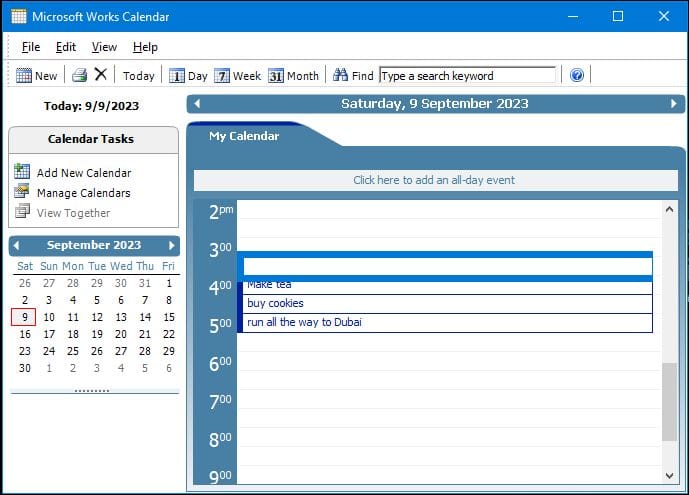This screenshot has height=495, width=689.
Task: Go to next month in mini calendar
Action: point(171,245)
